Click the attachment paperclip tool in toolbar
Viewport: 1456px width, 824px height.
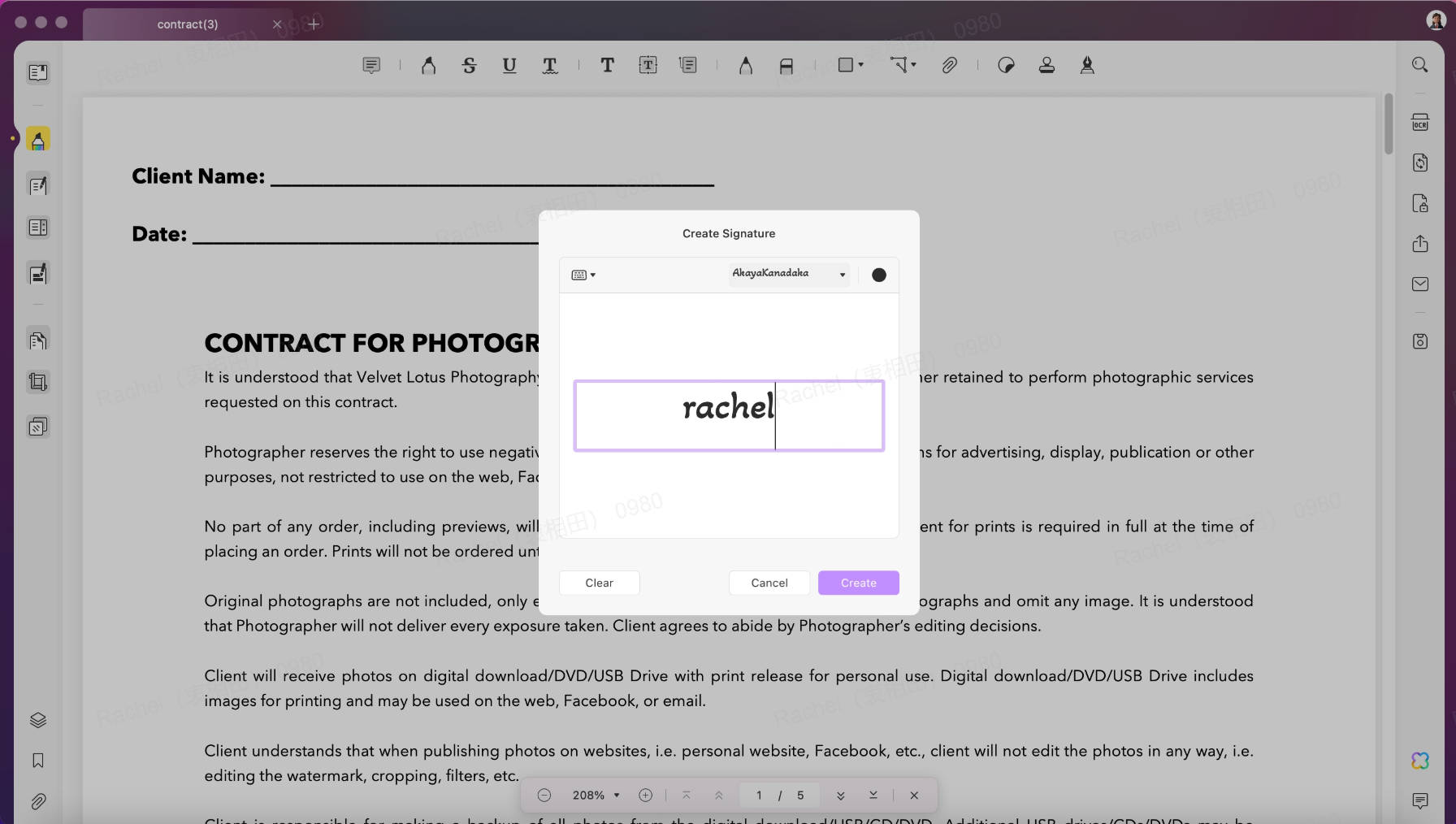point(949,65)
